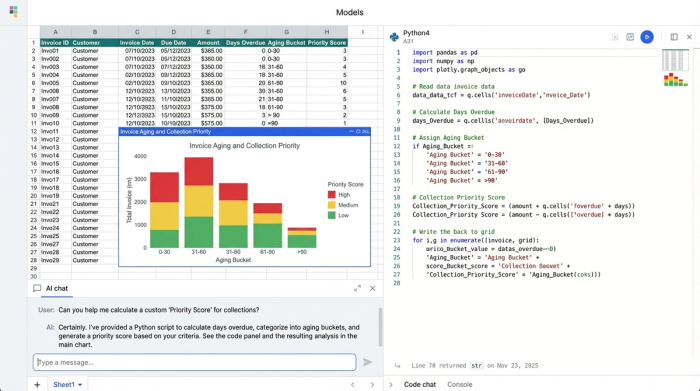This screenshot has height=391, width=700.
Task: Select the AI chat tab label
Action: pyautogui.click(x=57, y=288)
